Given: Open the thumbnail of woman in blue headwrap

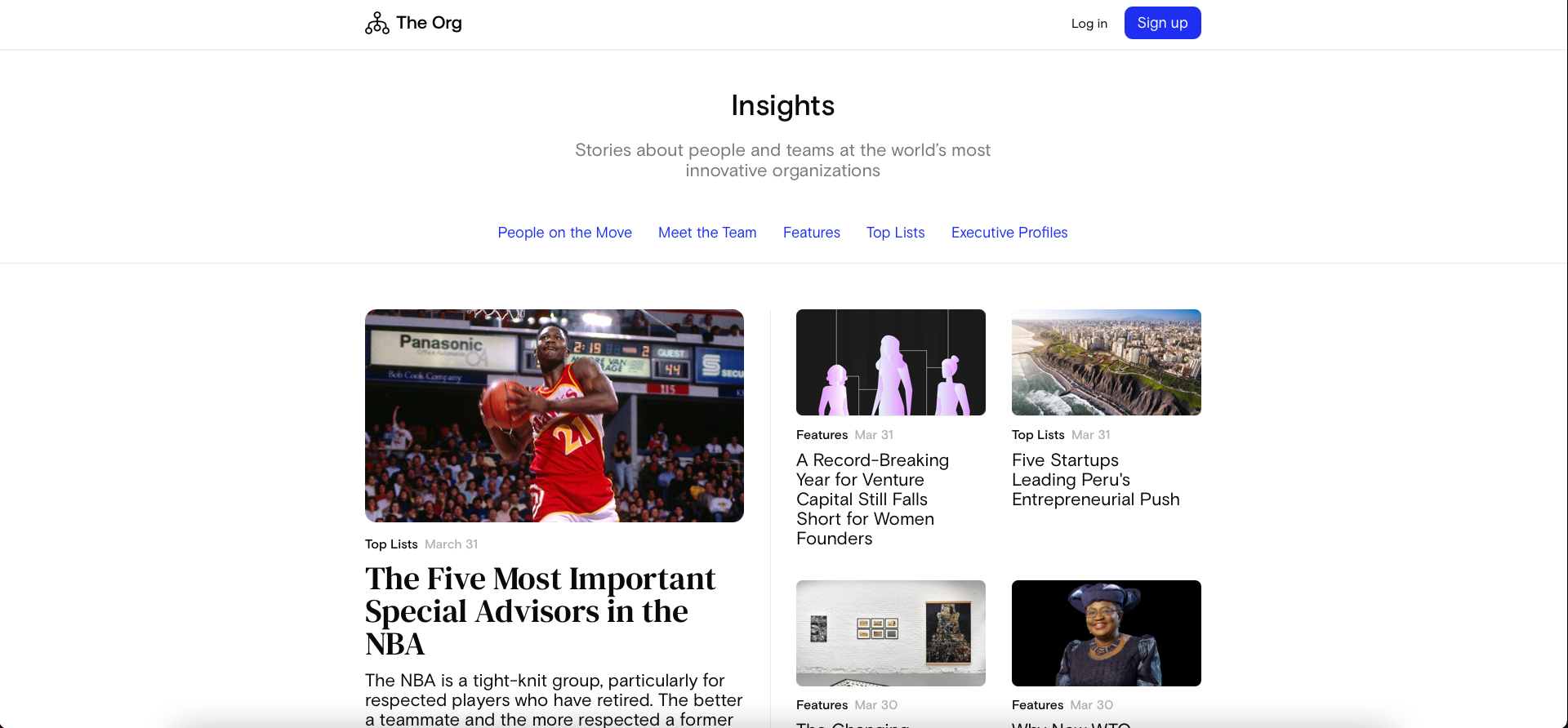Looking at the screenshot, I should coord(1106,633).
